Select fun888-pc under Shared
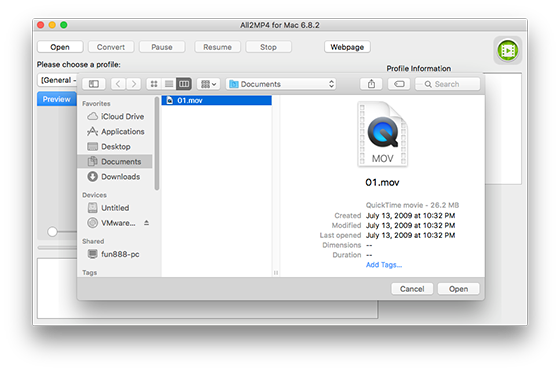 pos(115,254)
